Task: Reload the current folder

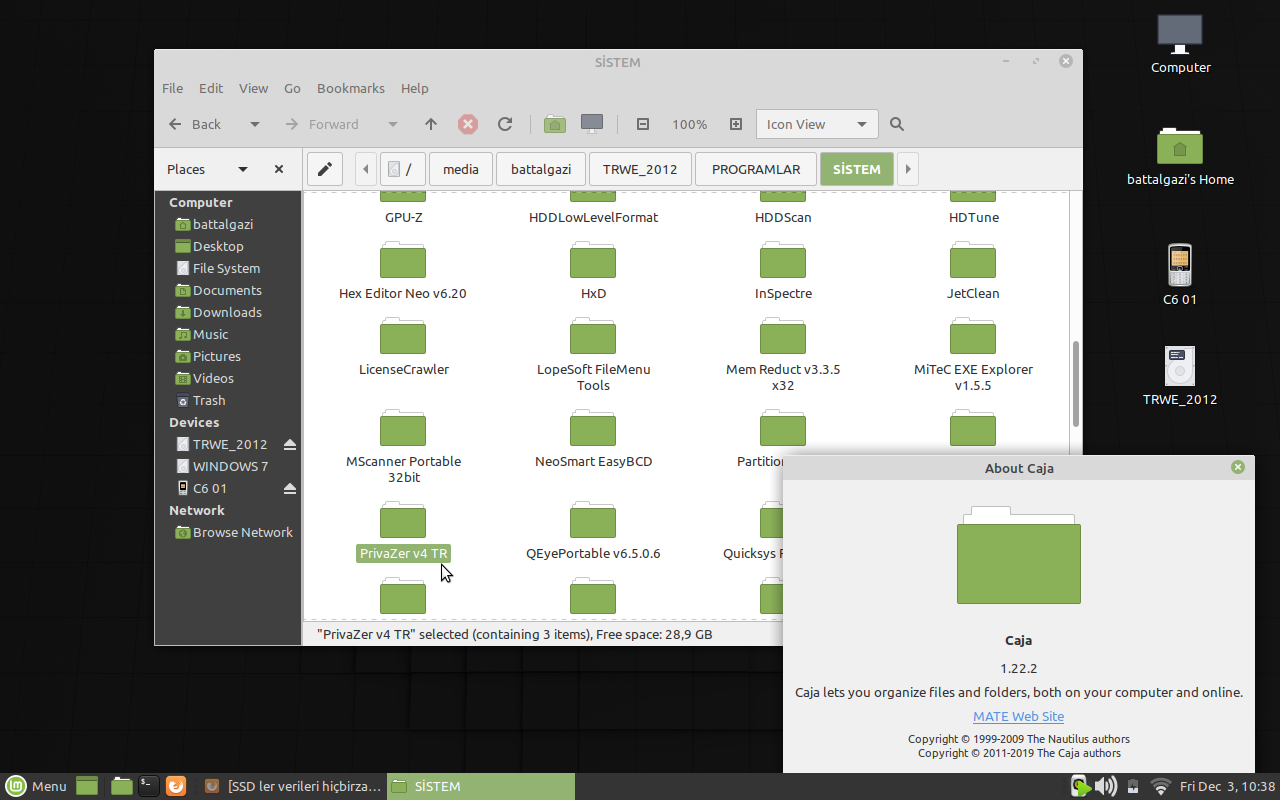Action: (x=505, y=124)
